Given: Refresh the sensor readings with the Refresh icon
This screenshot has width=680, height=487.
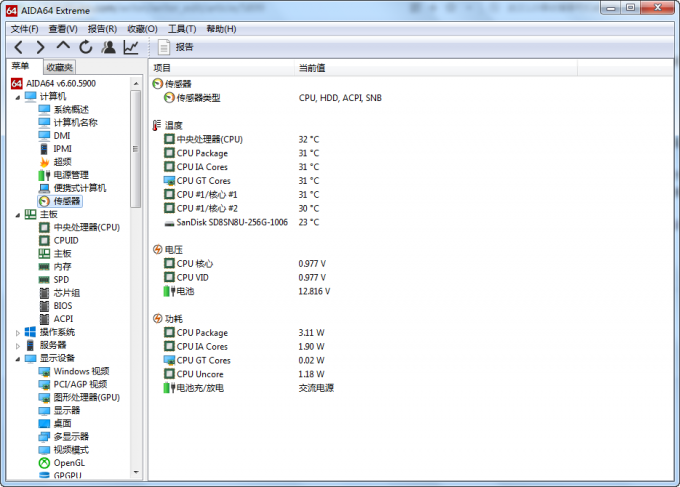Looking at the screenshot, I should [x=86, y=47].
